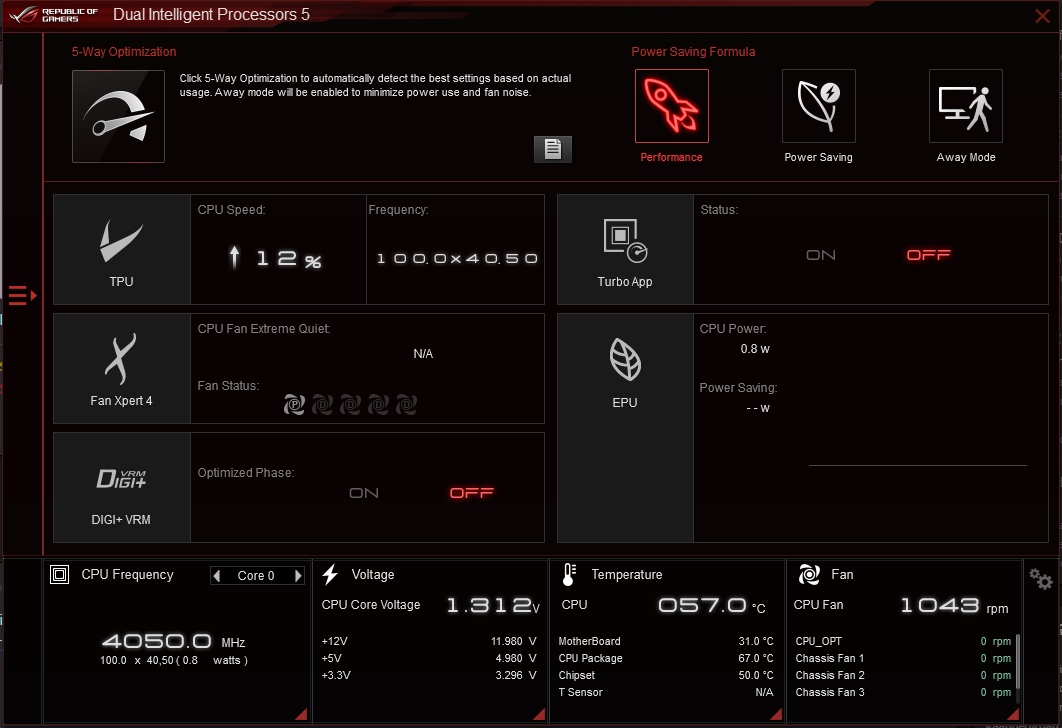Screen dimensions: 1062x728
Task: Click the Voltage lightning icon
Action: pyautogui.click(x=330, y=574)
